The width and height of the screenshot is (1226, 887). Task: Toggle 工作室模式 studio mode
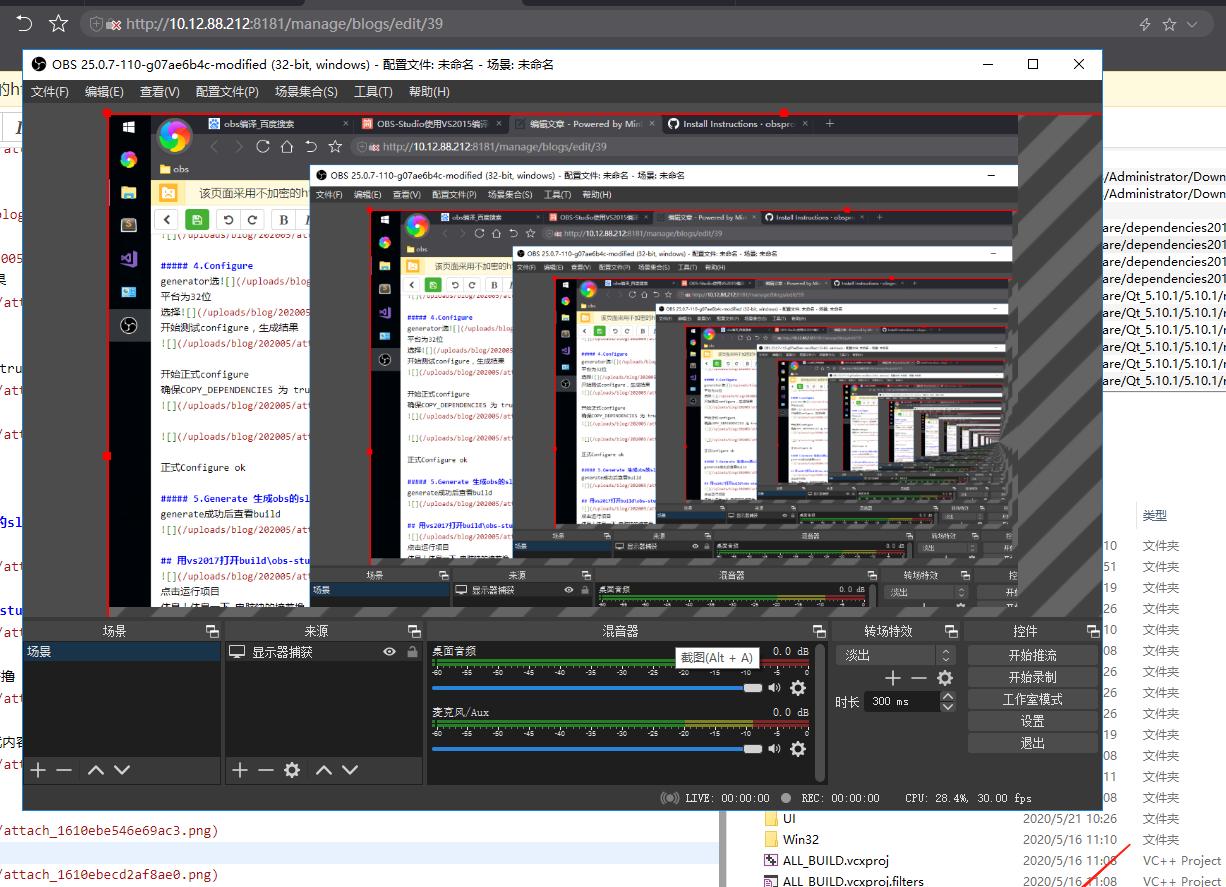[1032, 699]
